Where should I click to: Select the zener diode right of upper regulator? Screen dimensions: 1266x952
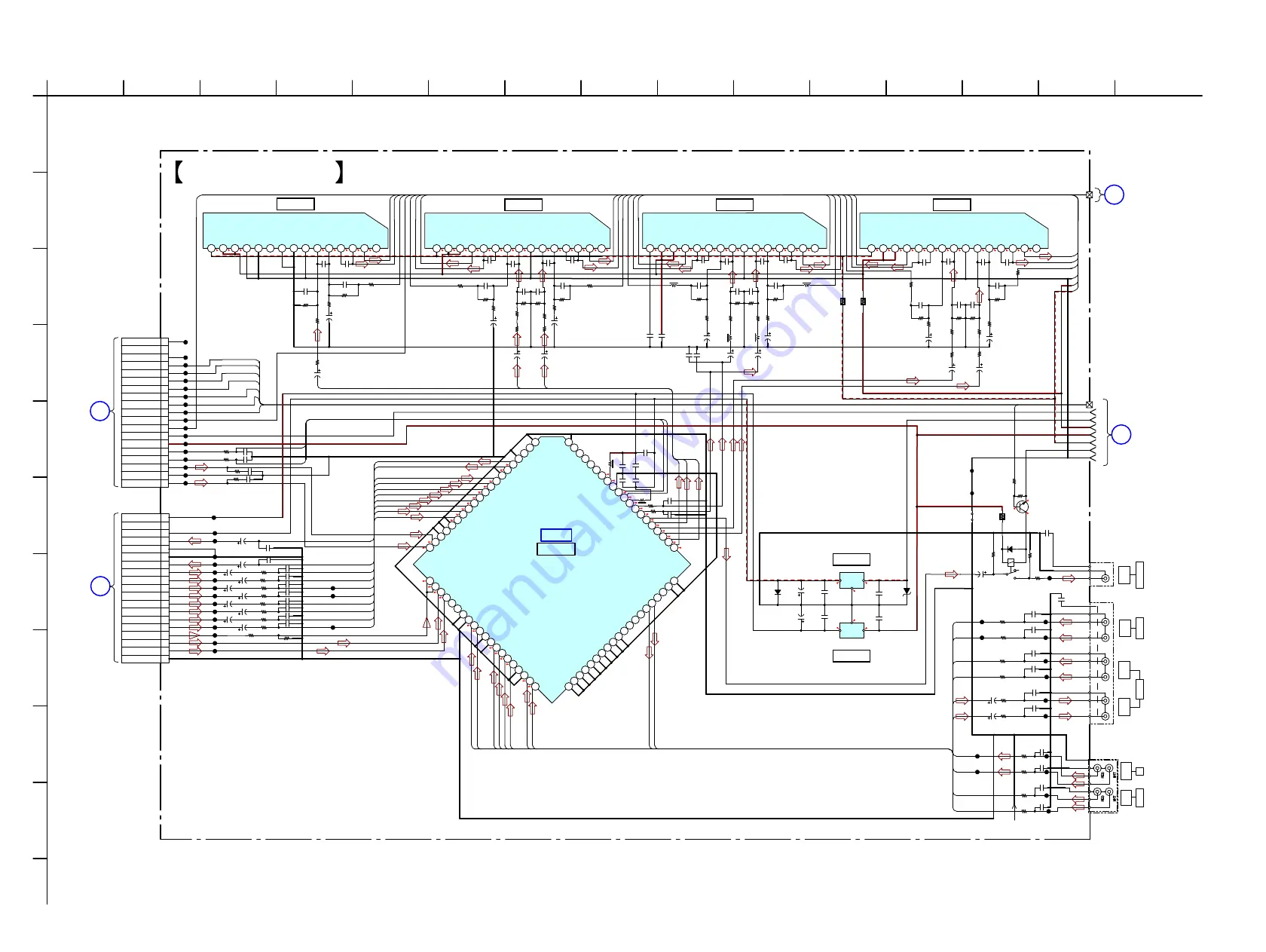pos(907,592)
